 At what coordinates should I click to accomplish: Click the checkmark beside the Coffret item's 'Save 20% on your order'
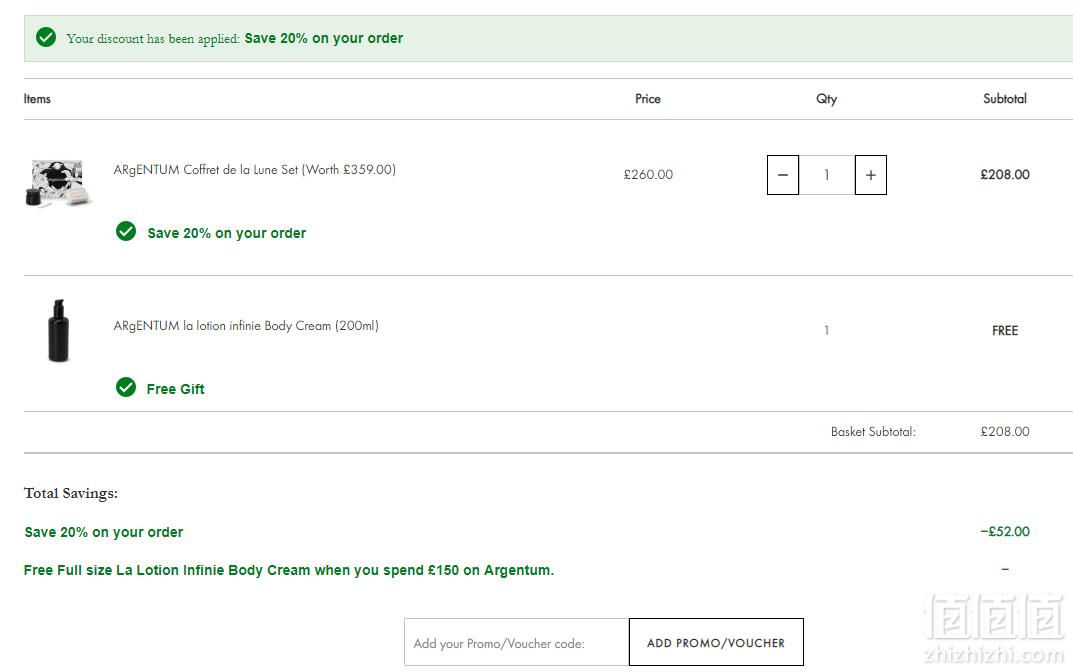(x=126, y=231)
